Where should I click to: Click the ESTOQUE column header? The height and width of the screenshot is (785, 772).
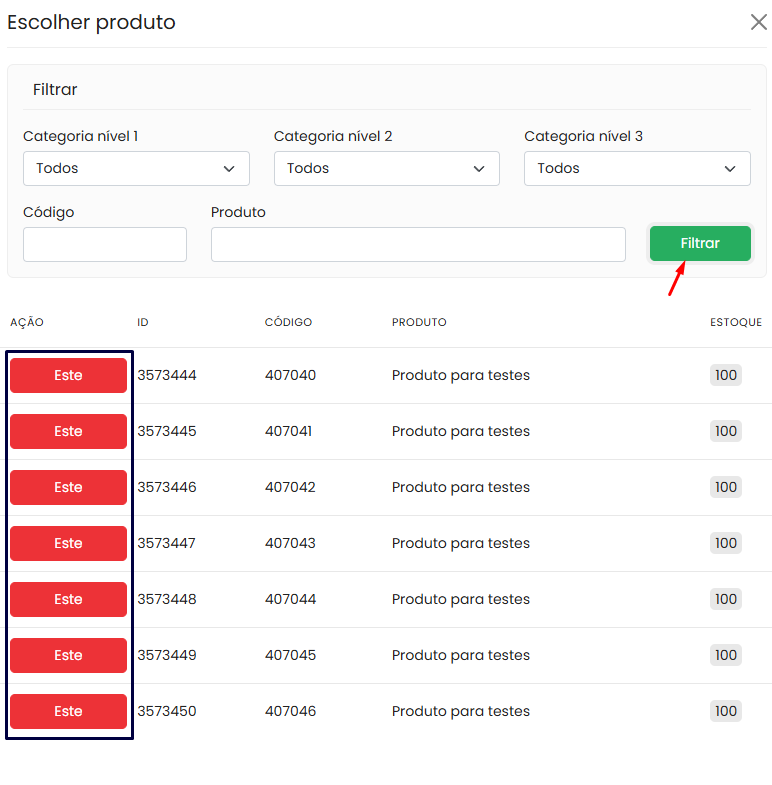[735, 323]
